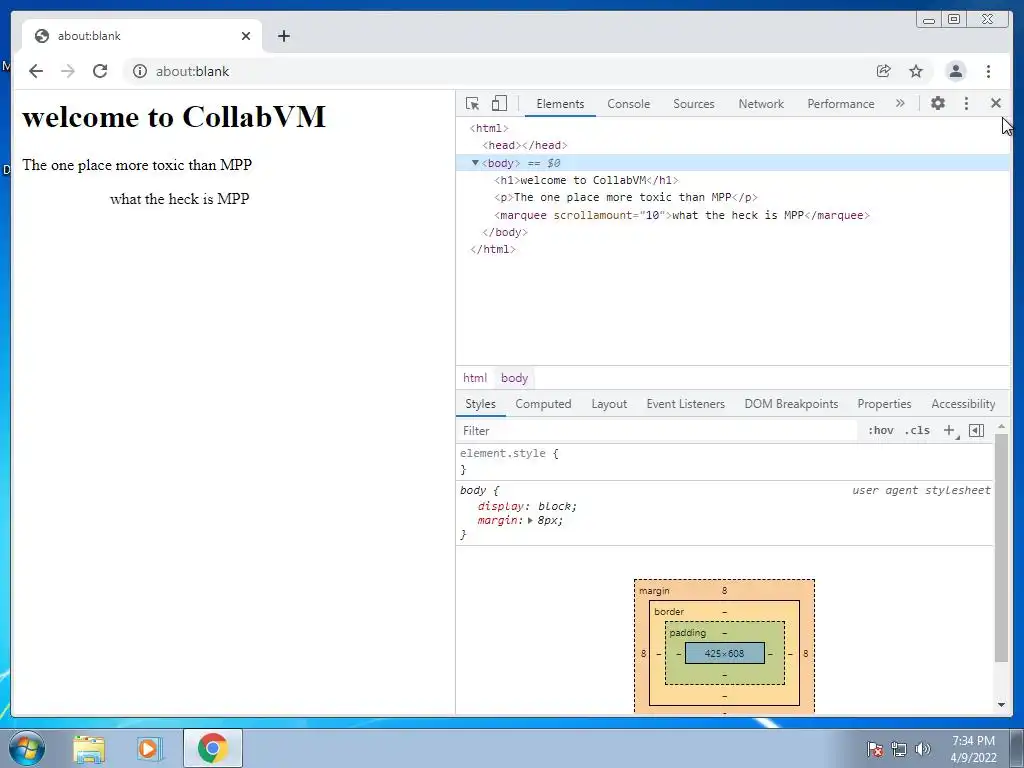Open the Action Center flag icon
Screen dimensions: 1024x768
pos(875,748)
